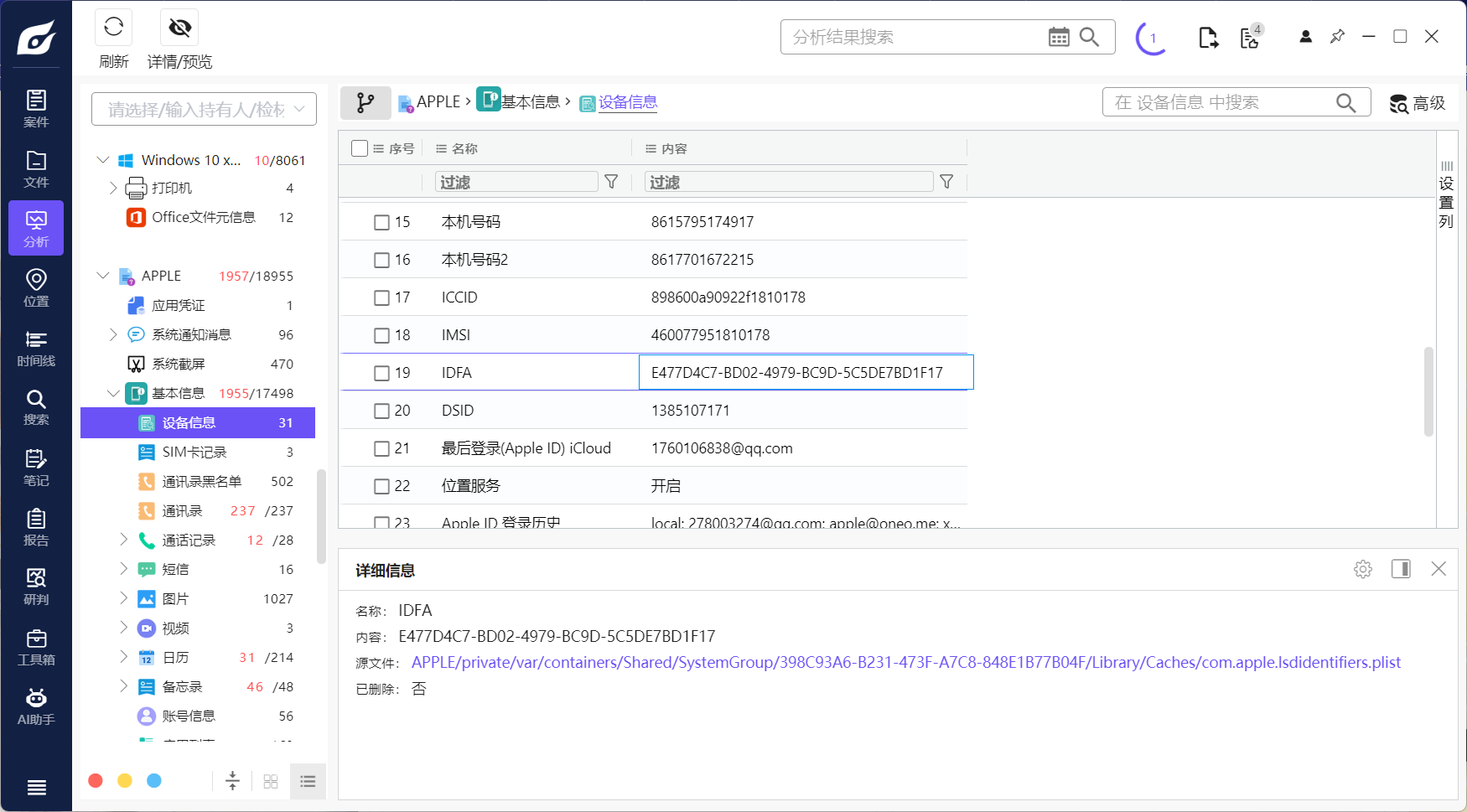This screenshot has height=812, width=1467.
Task: Click the filter funnel for 内容 column
Action: coord(946,182)
